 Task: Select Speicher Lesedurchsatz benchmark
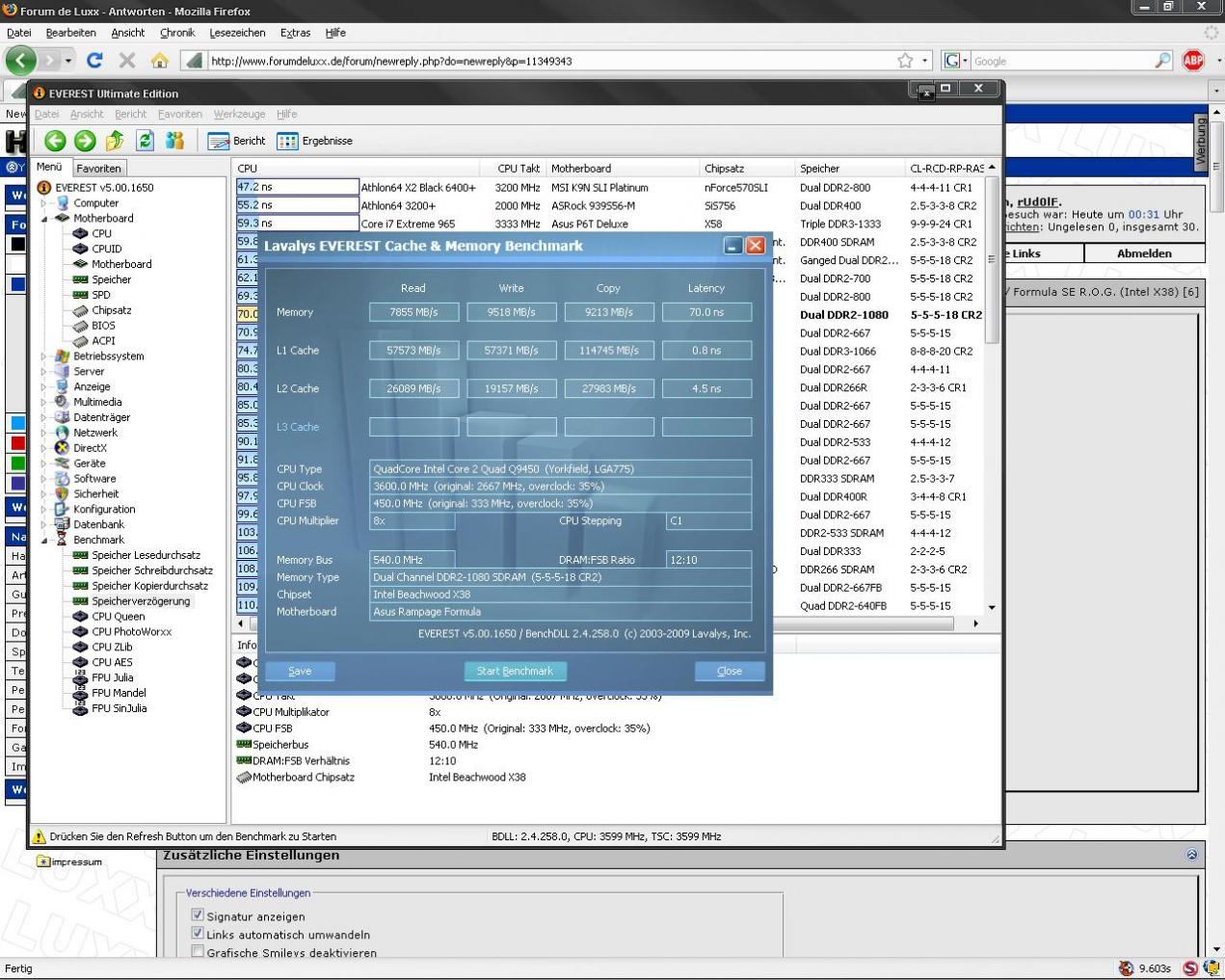tap(146, 555)
